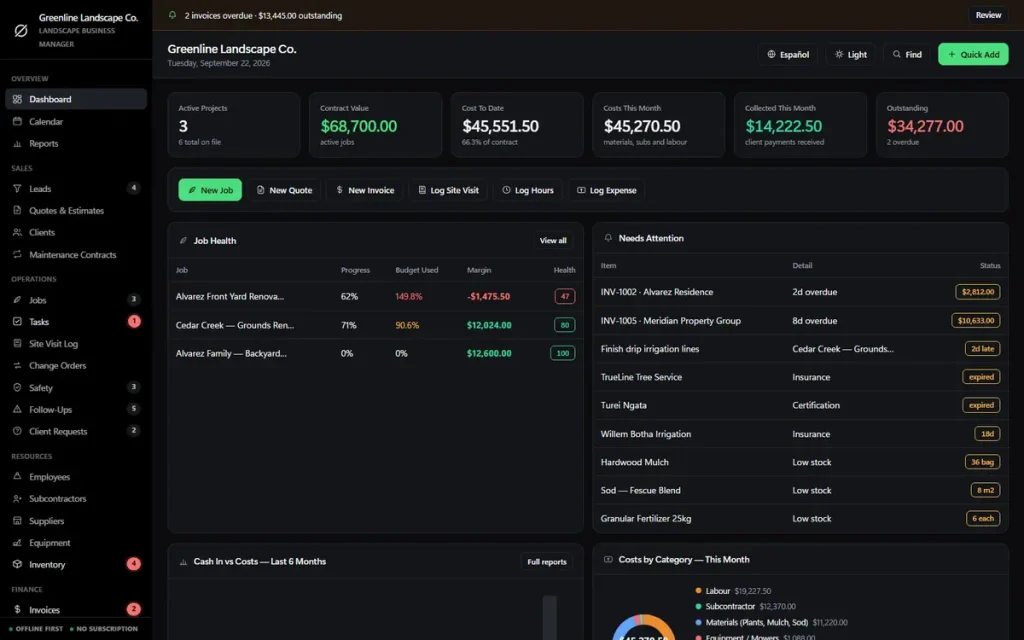Image resolution: width=1024 pixels, height=640 pixels.
Task: Open the Calendar page
Action: pyautogui.click(x=76, y=121)
